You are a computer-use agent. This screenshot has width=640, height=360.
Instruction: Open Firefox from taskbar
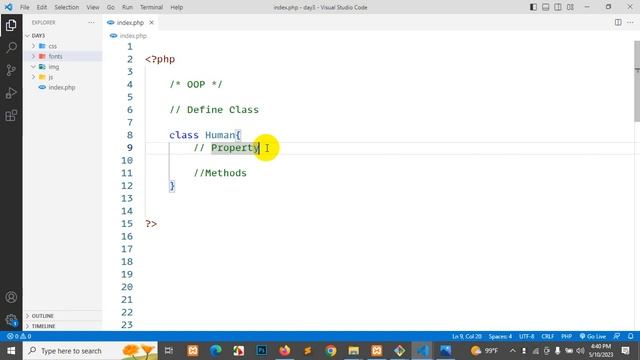284,351
